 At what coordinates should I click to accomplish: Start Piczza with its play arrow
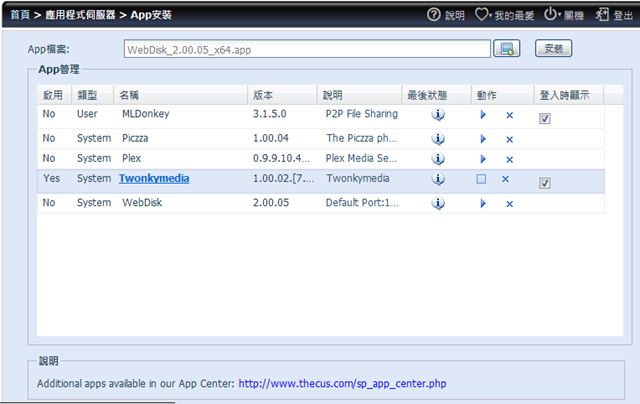pos(483,139)
